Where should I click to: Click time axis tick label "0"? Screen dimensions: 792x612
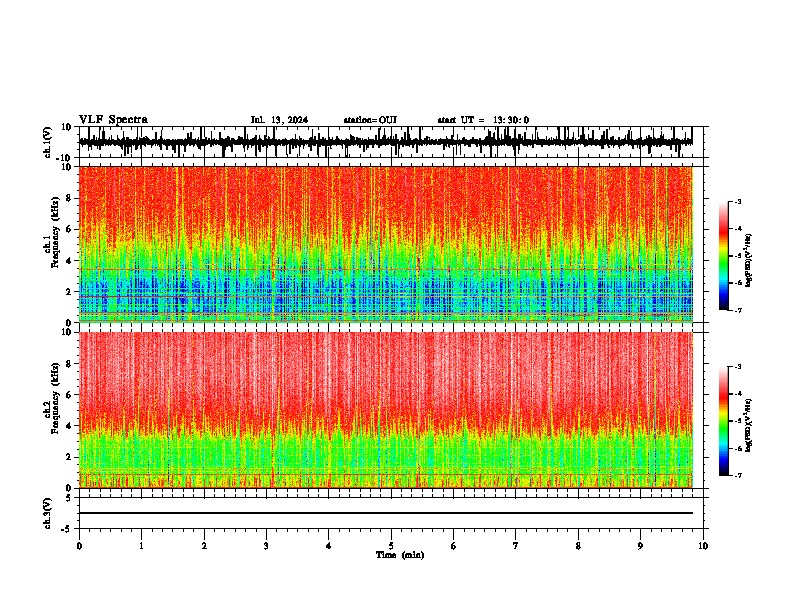click(x=79, y=546)
